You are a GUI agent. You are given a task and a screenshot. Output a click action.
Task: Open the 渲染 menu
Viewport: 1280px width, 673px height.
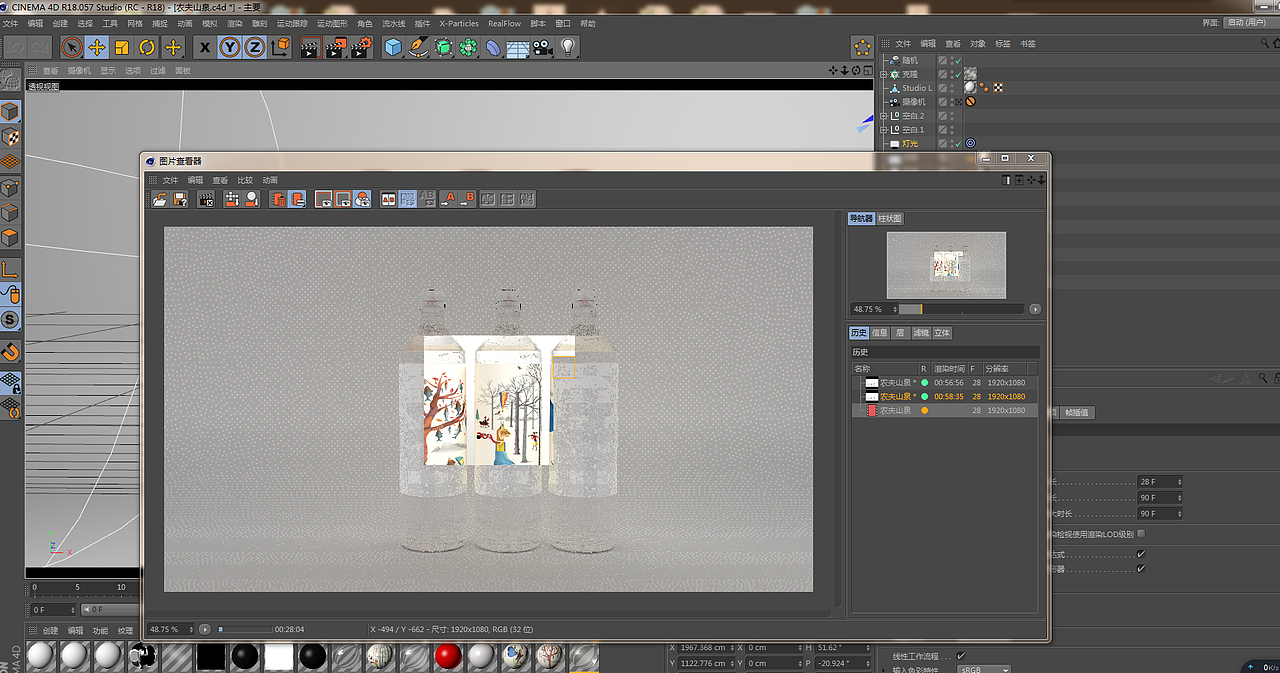pyautogui.click(x=235, y=23)
